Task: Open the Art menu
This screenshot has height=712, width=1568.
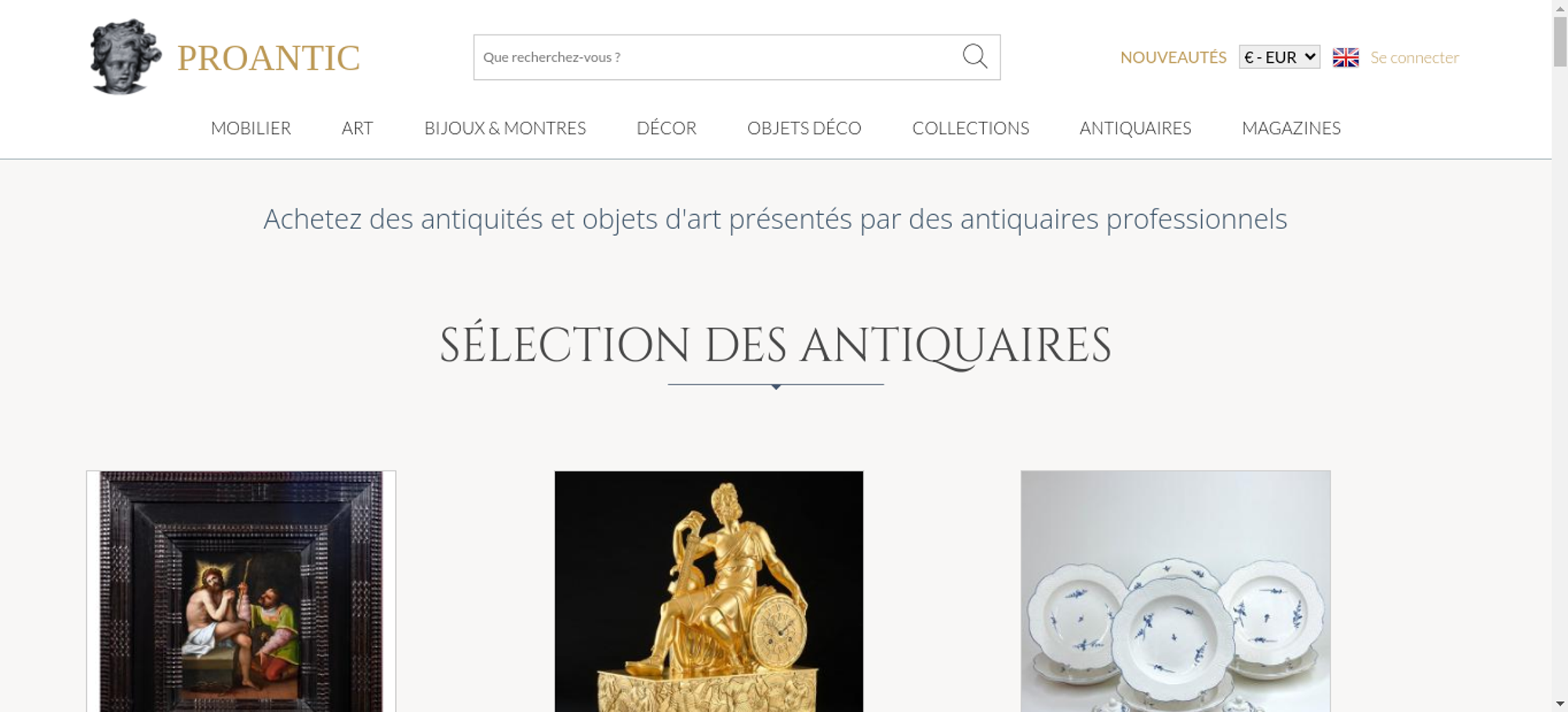Action: pos(358,128)
